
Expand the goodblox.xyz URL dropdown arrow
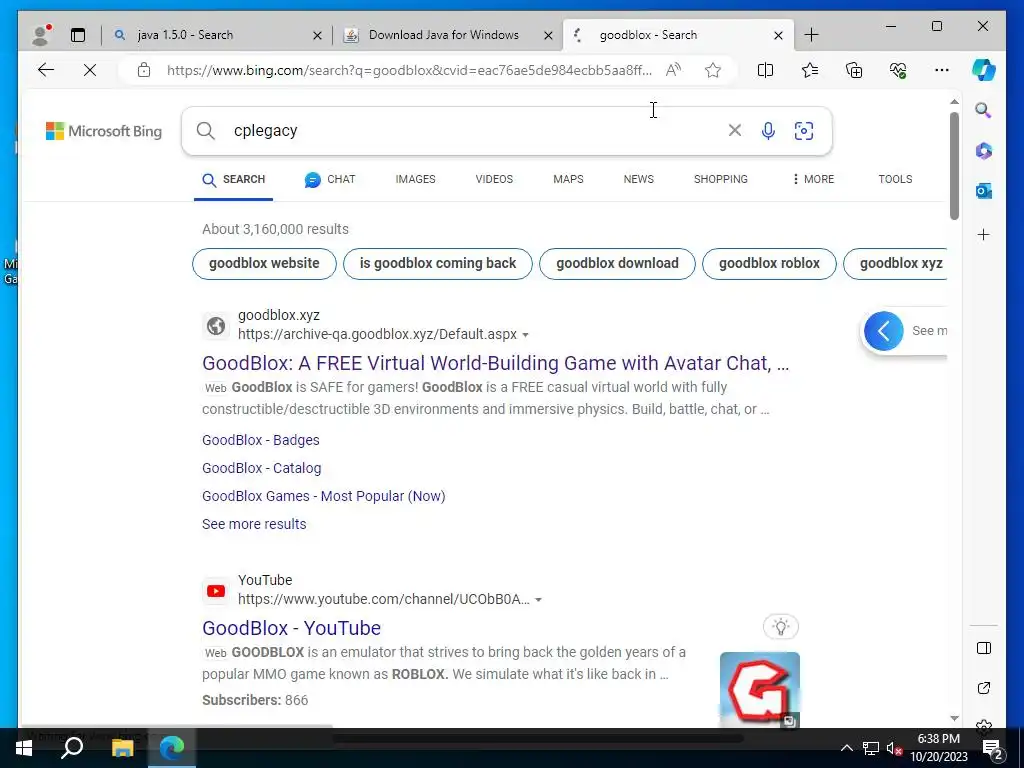(526, 335)
